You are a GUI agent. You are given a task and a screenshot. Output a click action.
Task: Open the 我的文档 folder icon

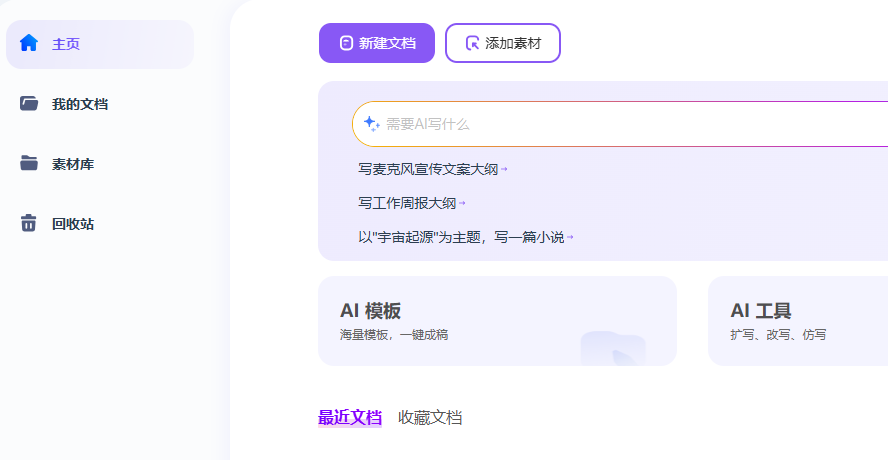tap(28, 103)
